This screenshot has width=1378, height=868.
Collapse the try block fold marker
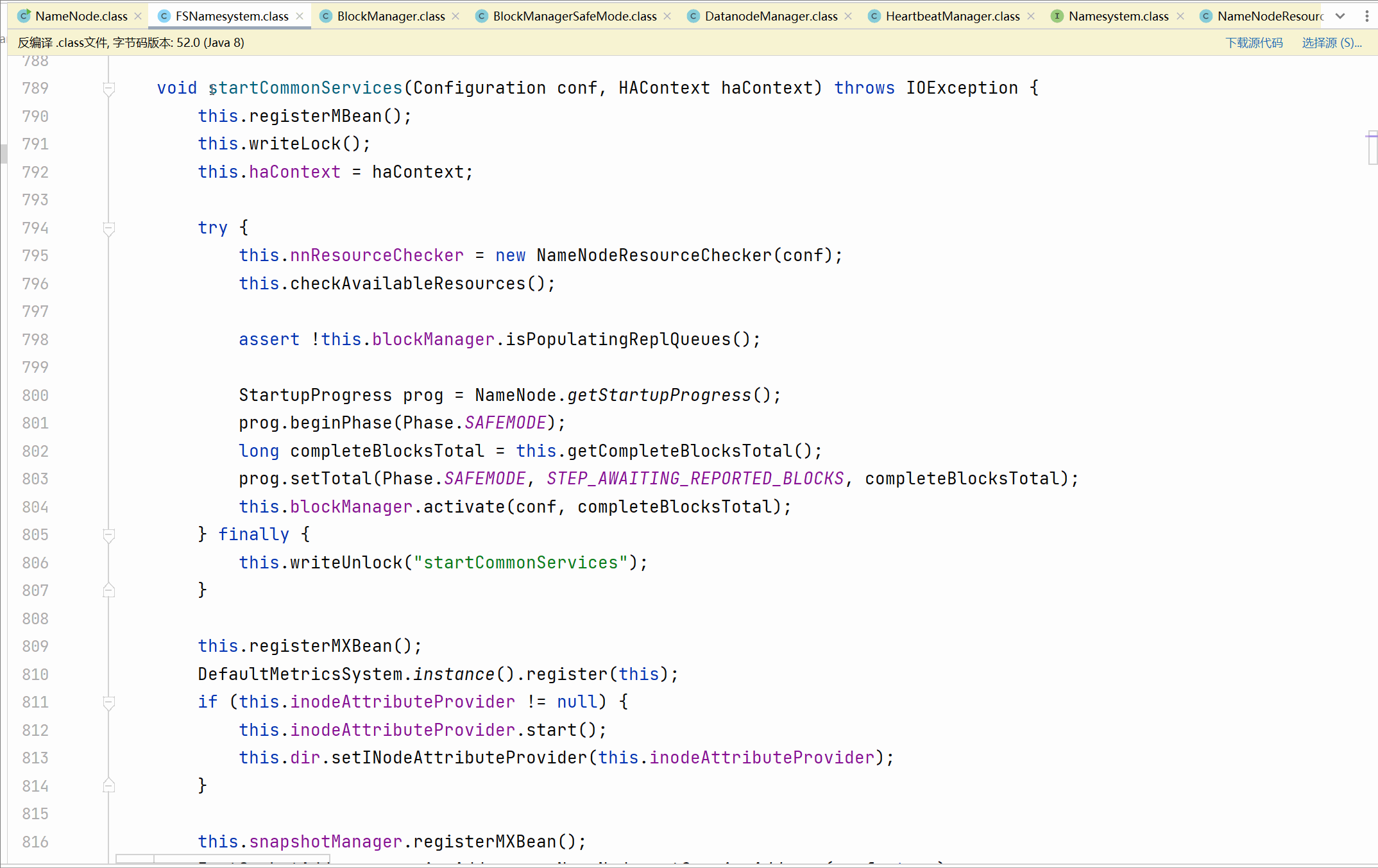click(x=109, y=228)
